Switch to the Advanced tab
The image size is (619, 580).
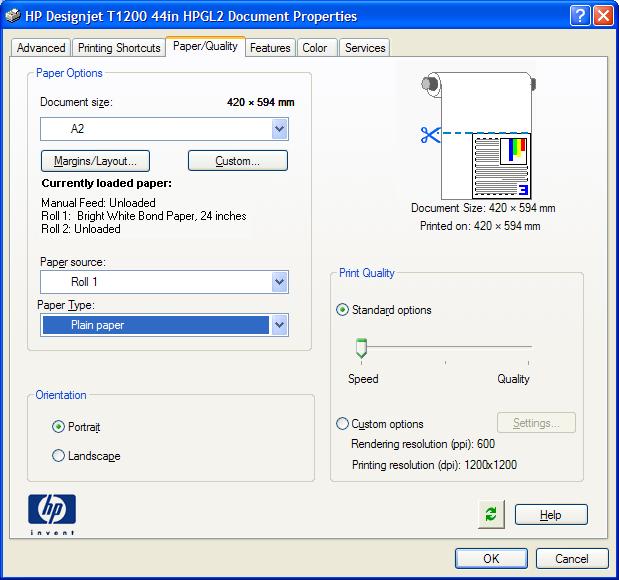tap(41, 48)
